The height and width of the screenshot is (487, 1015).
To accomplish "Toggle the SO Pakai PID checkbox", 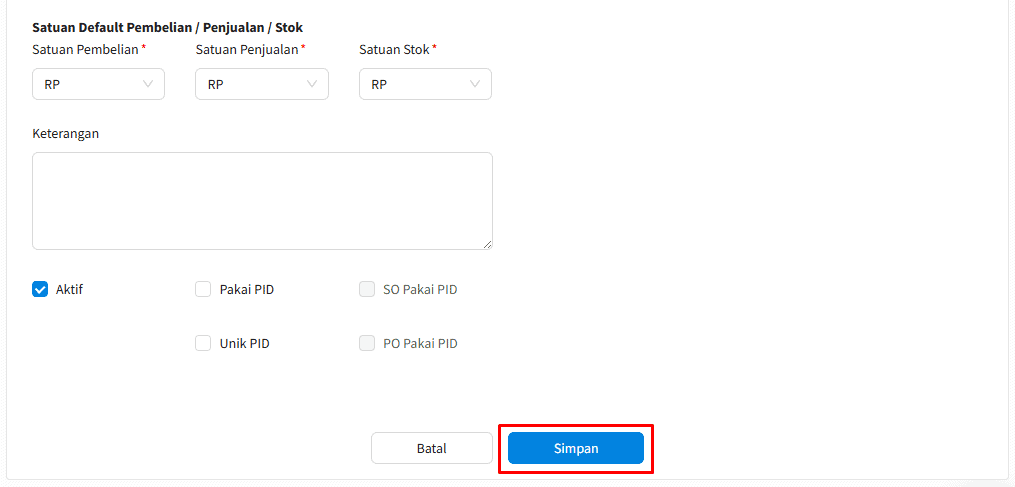I will [x=367, y=289].
